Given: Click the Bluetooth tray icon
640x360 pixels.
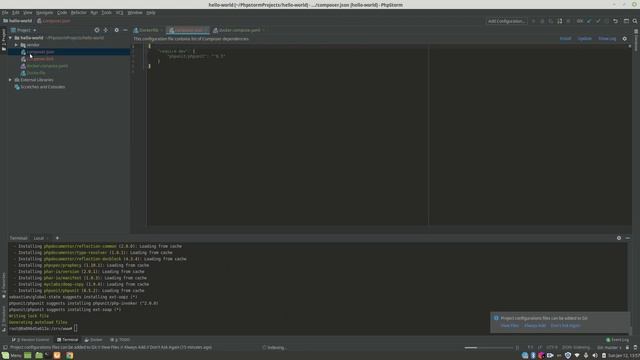Looking at the screenshot, I should pyautogui.click(x=533, y=356).
